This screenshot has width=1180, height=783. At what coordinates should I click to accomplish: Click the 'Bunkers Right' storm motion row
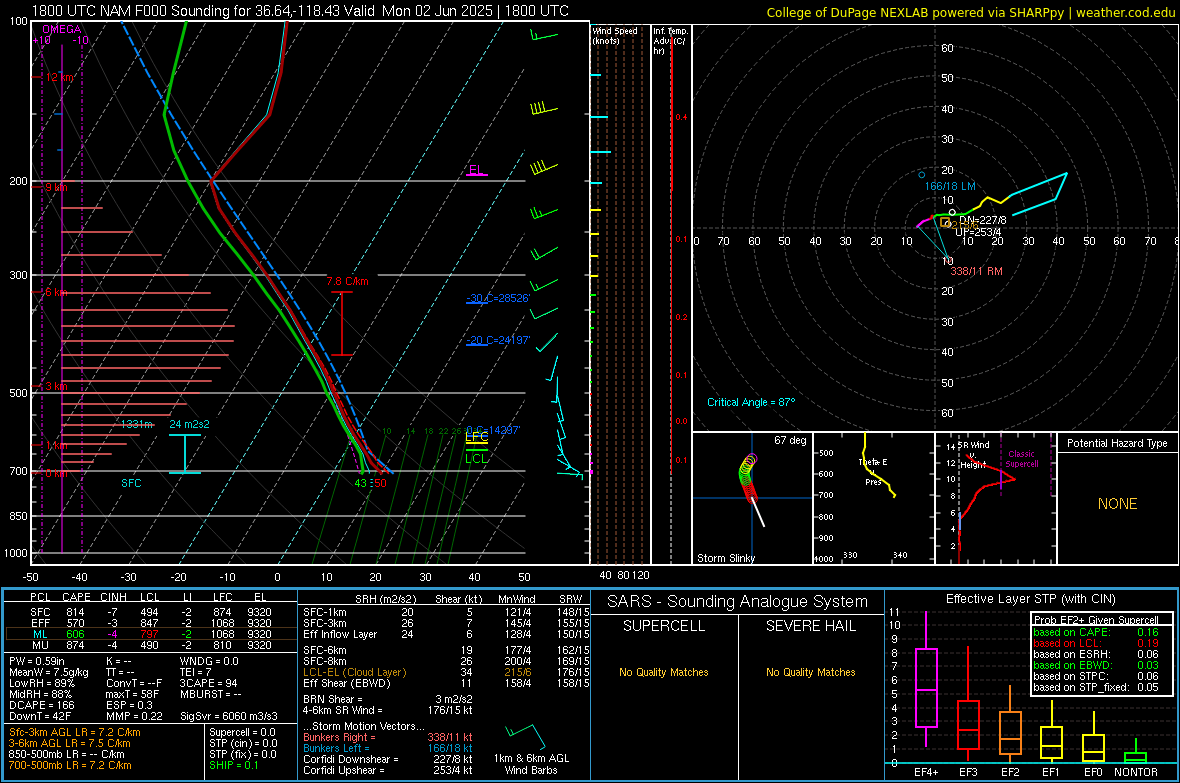coord(388,737)
